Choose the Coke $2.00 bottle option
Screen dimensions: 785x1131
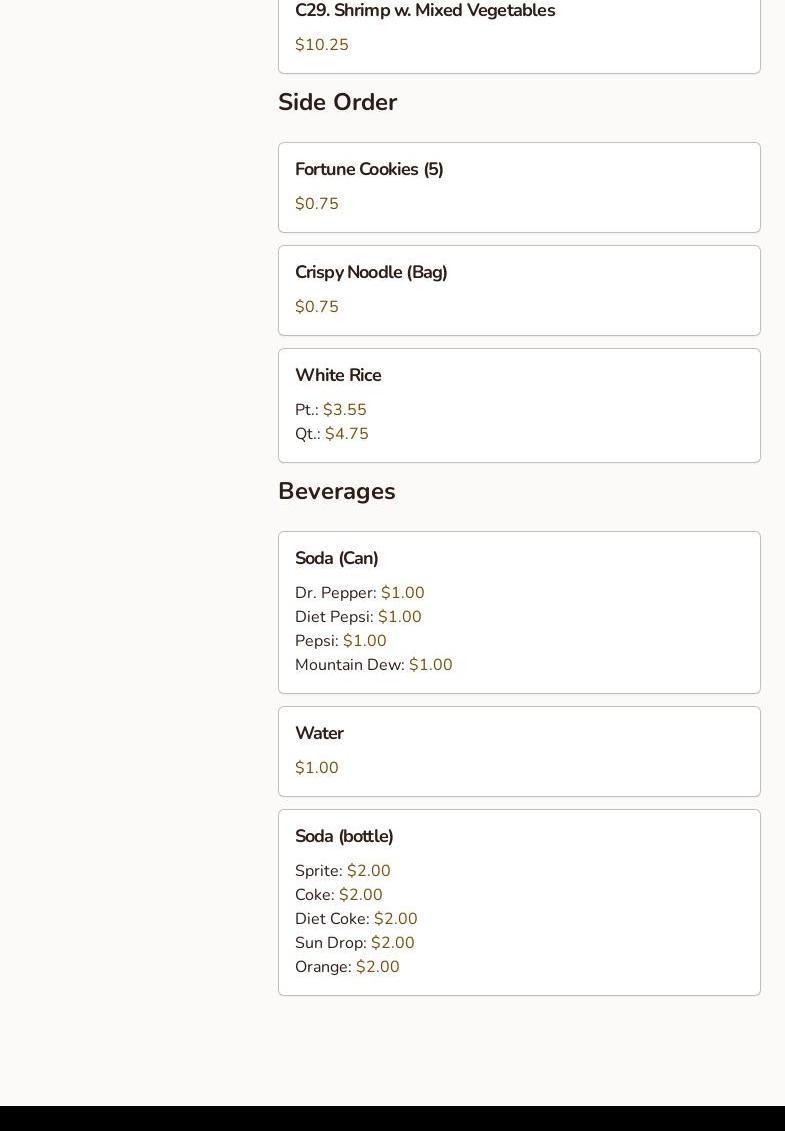coord(339,895)
